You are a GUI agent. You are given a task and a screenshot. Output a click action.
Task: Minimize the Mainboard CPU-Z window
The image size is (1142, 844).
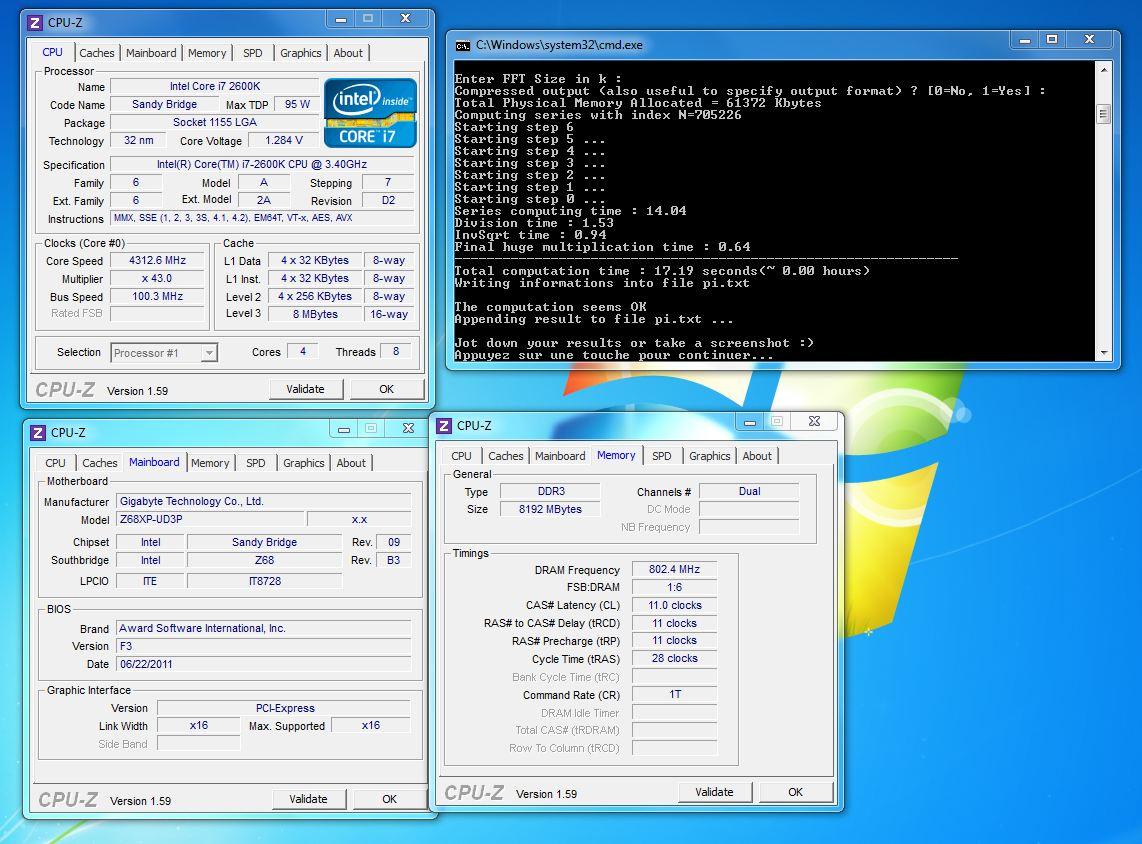click(x=344, y=429)
